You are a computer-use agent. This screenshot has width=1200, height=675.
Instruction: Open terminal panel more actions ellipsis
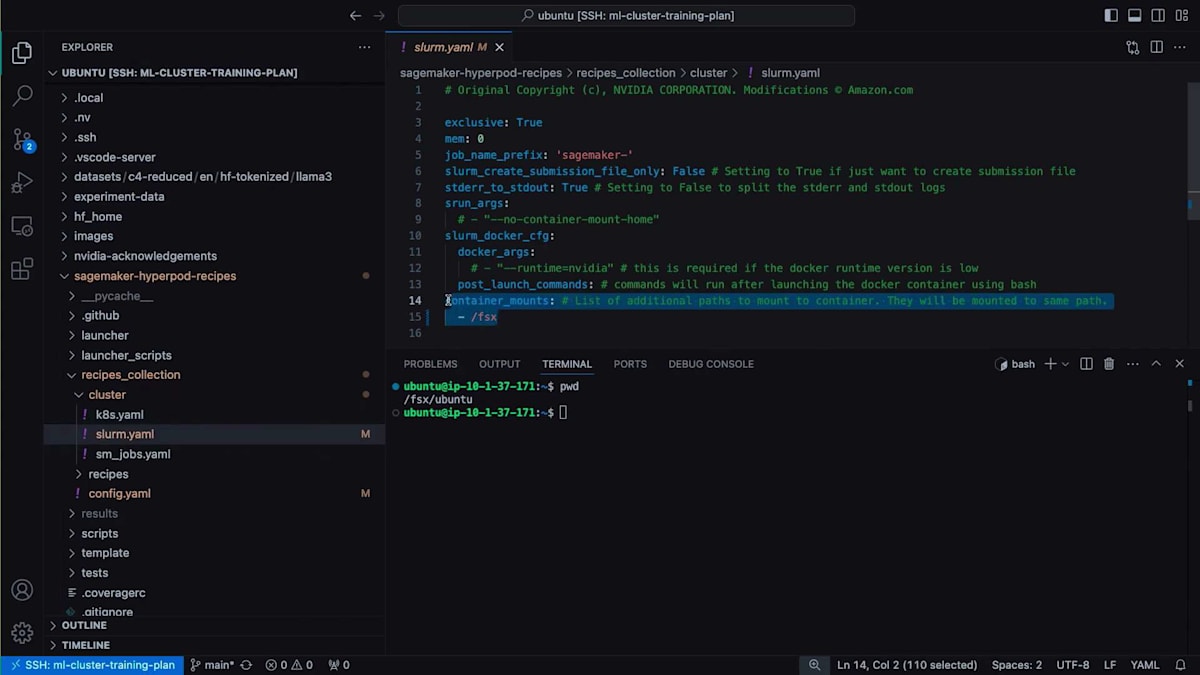coord(1132,364)
